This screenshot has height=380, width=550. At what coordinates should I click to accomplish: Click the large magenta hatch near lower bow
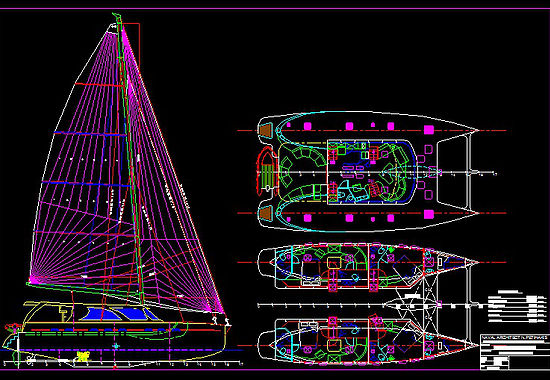[429, 214]
